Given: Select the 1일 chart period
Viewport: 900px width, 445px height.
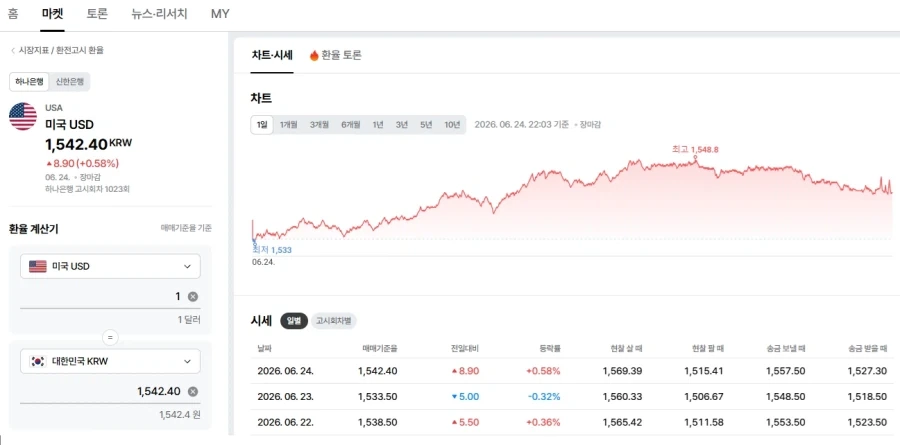Looking at the screenshot, I should point(262,125).
